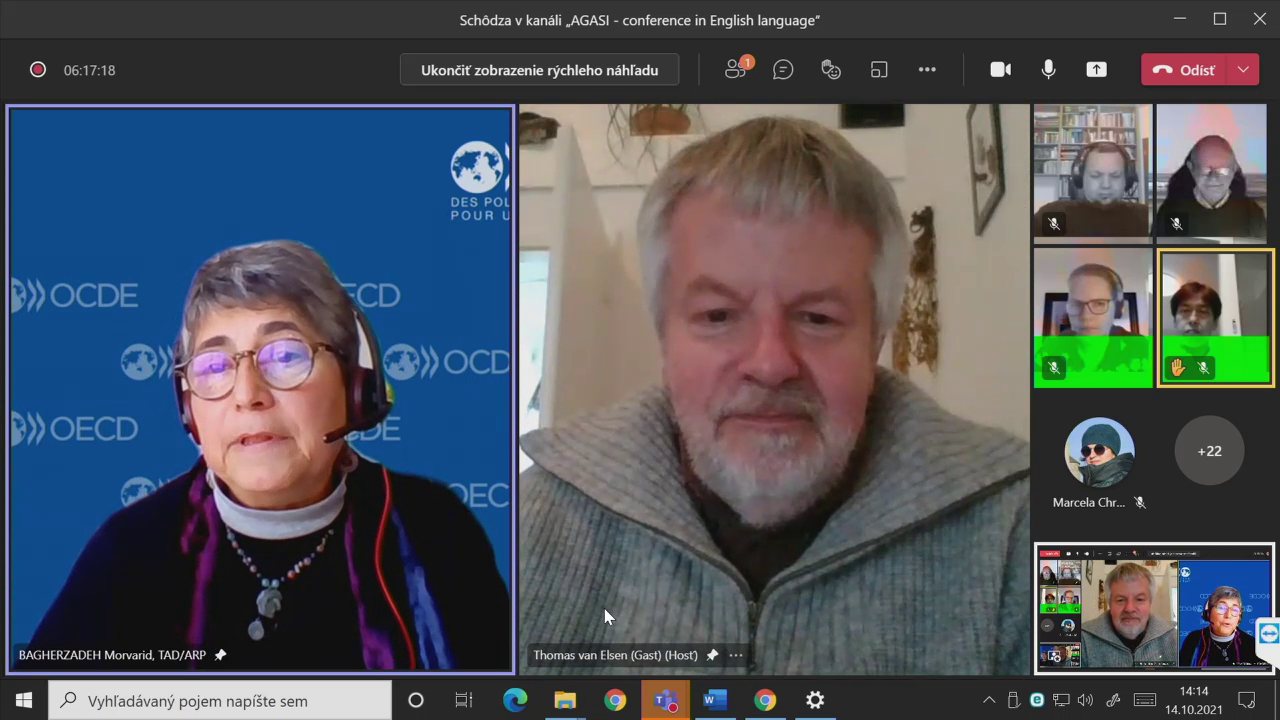Open the meeting chat icon
This screenshot has height=720, width=1280.
coord(783,69)
